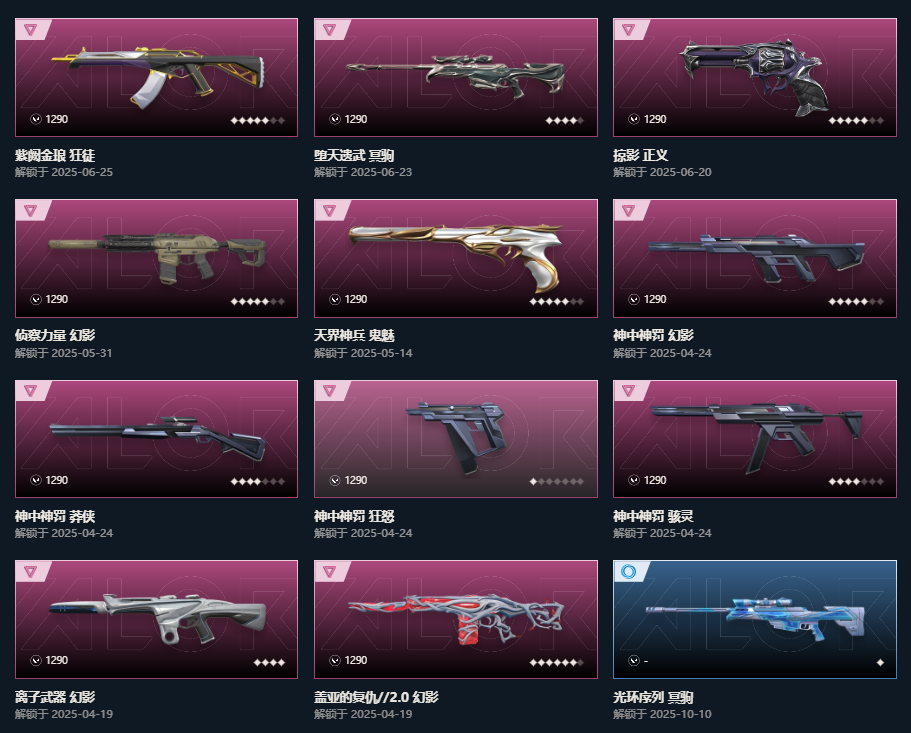This screenshot has width=911, height=733.
Task: Select the 盖亚的复仇//2.0 幻影 skin image
Action: (x=456, y=619)
